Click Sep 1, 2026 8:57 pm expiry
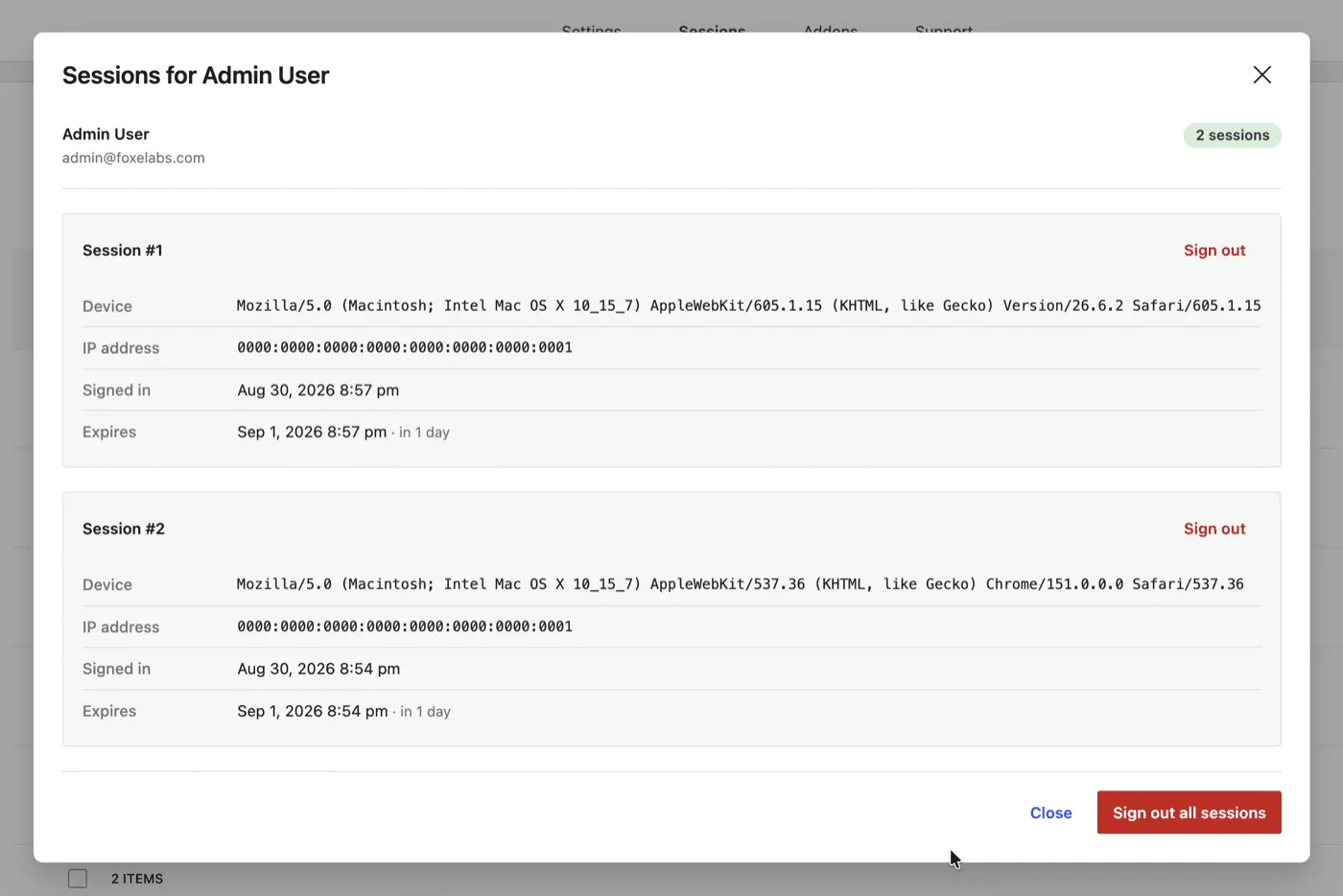The width and height of the screenshot is (1343, 896). (312, 432)
